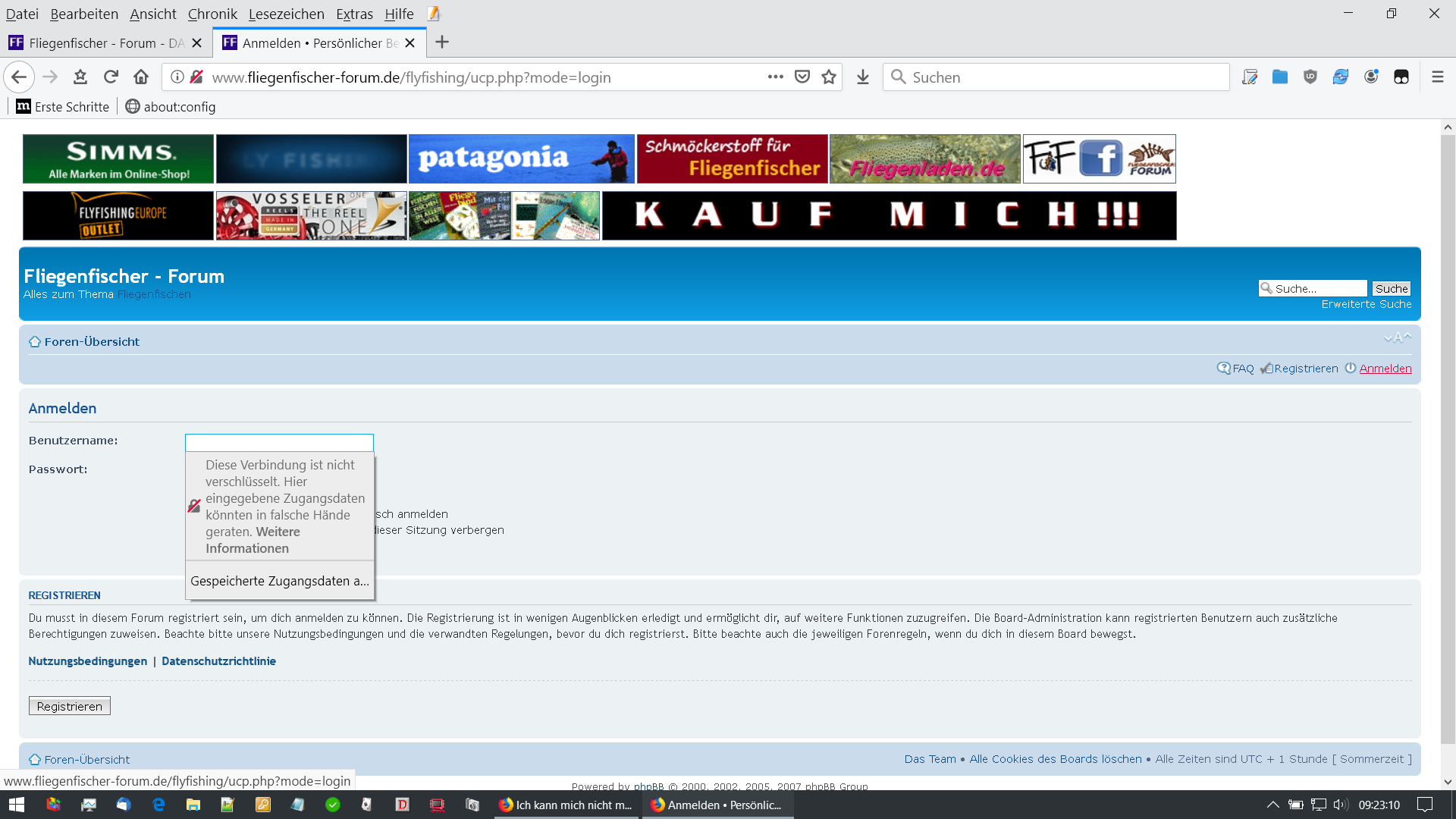This screenshot has width=1456, height=819.
Task: Open page actions three-dot menu
Action: coord(775,77)
